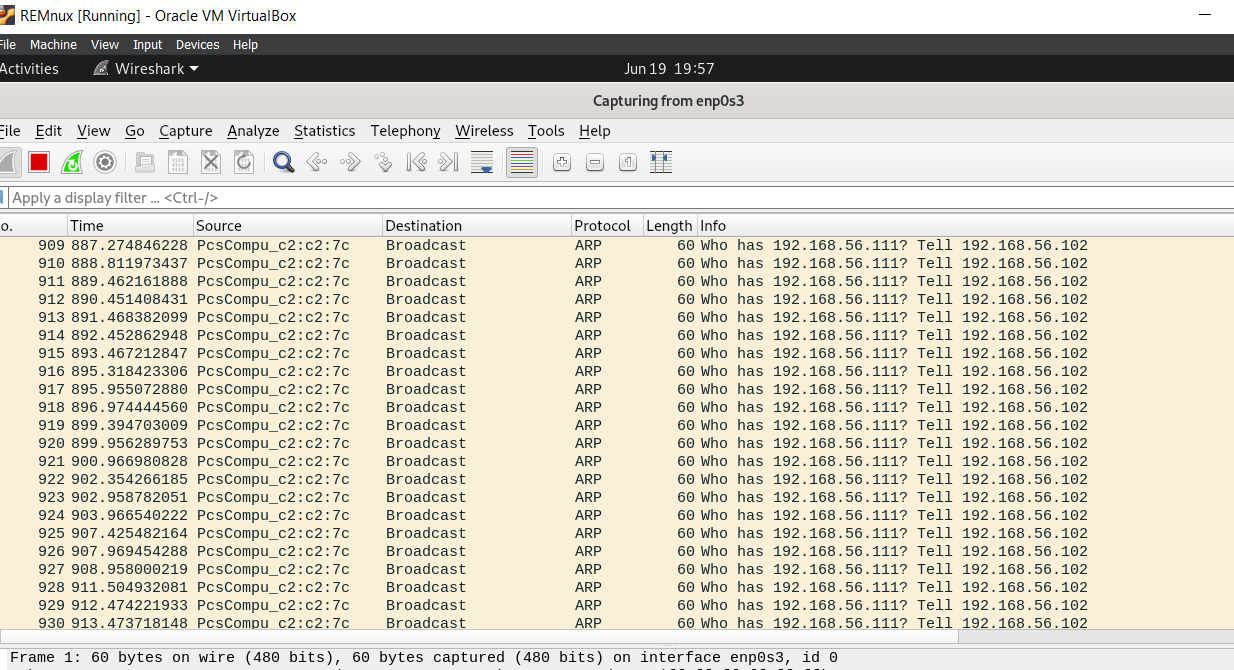The height and width of the screenshot is (670, 1234).
Task: Restart current capture with green fin icon
Action: coord(72,162)
